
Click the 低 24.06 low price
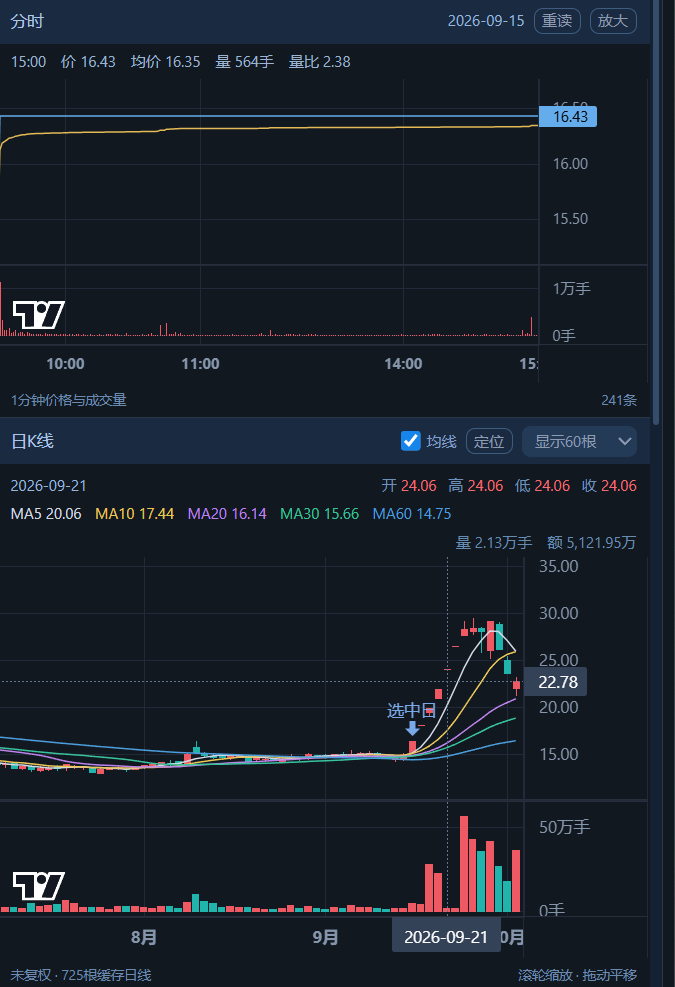tap(542, 486)
